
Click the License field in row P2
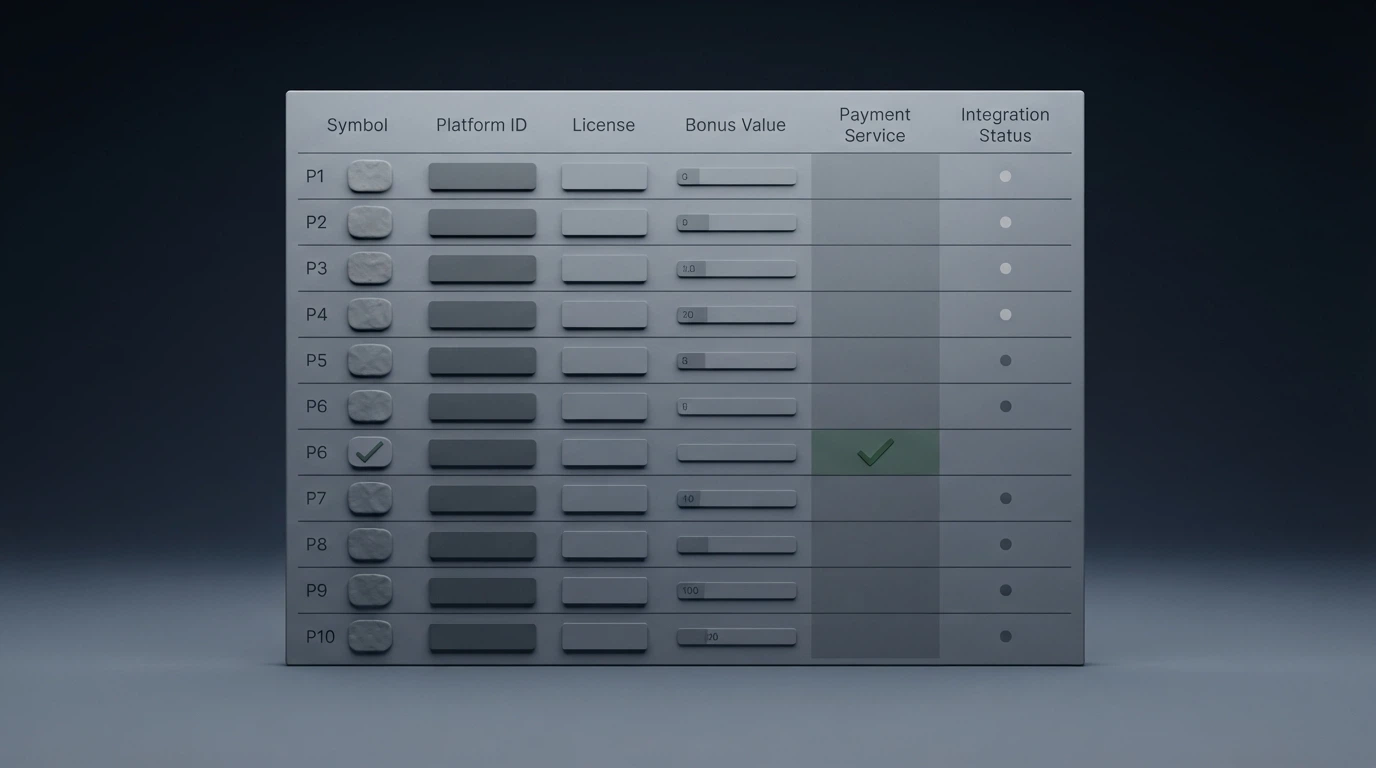point(604,223)
